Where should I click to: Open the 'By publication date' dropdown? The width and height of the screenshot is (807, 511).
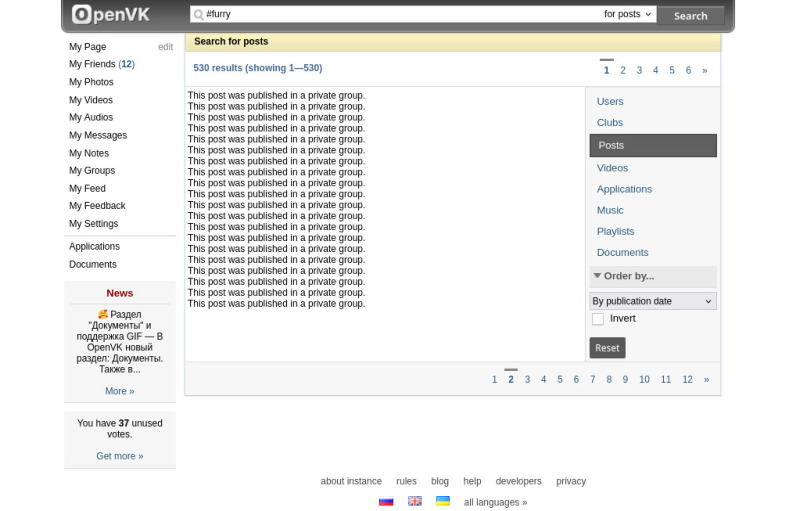pyautogui.click(x=653, y=301)
